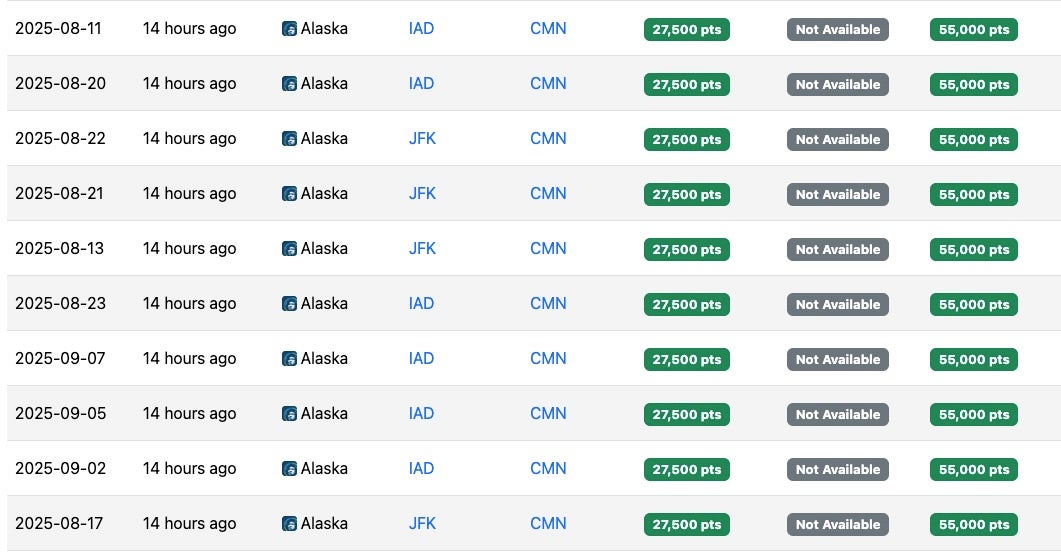Click 27,500 pts badge for 2025-08-20
The width and height of the screenshot is (1061, 560).
[x=686, y=85]
